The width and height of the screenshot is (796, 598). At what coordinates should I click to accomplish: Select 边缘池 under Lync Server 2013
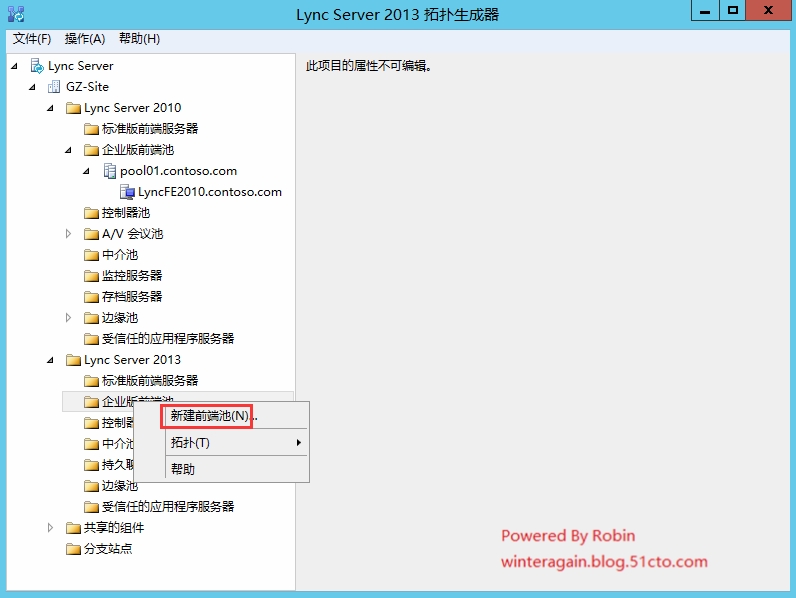pos(120,486)
